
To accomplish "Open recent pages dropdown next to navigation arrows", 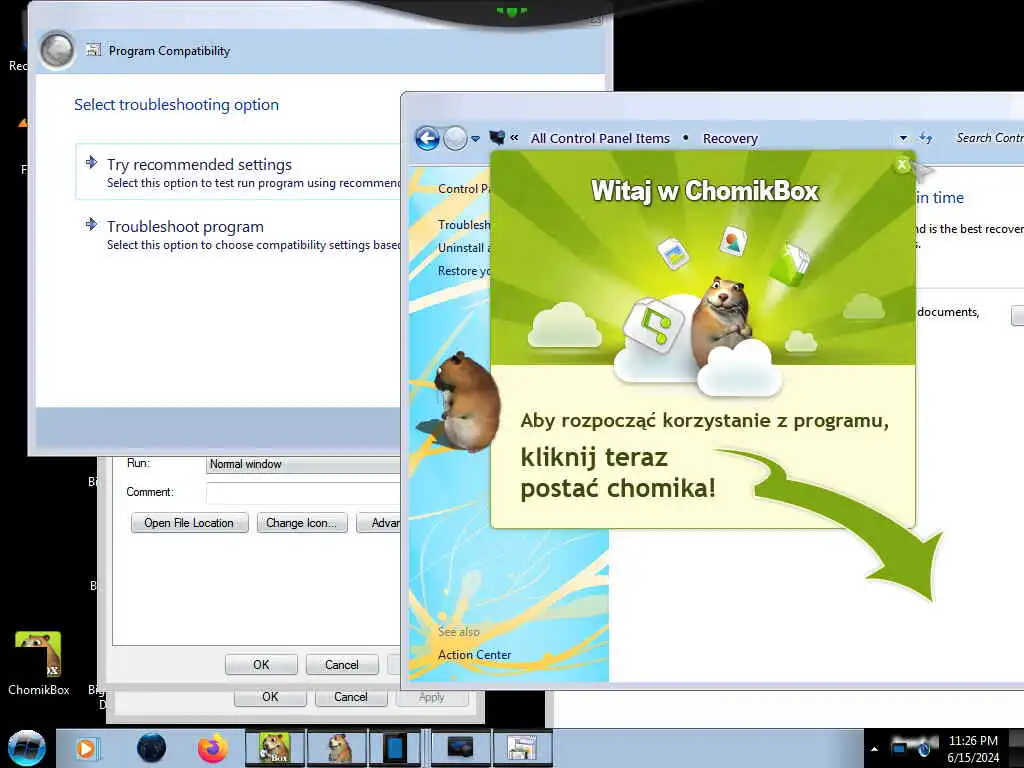I will [x=475, y=138].
